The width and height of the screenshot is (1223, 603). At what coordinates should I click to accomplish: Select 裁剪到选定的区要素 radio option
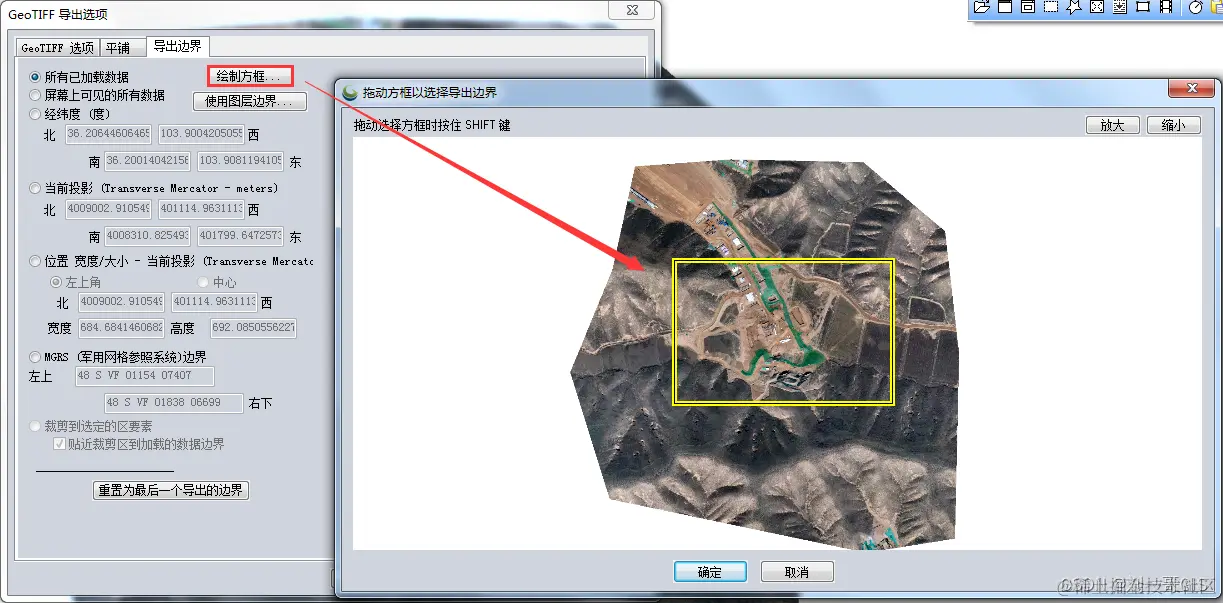click(x=36, y=426)
